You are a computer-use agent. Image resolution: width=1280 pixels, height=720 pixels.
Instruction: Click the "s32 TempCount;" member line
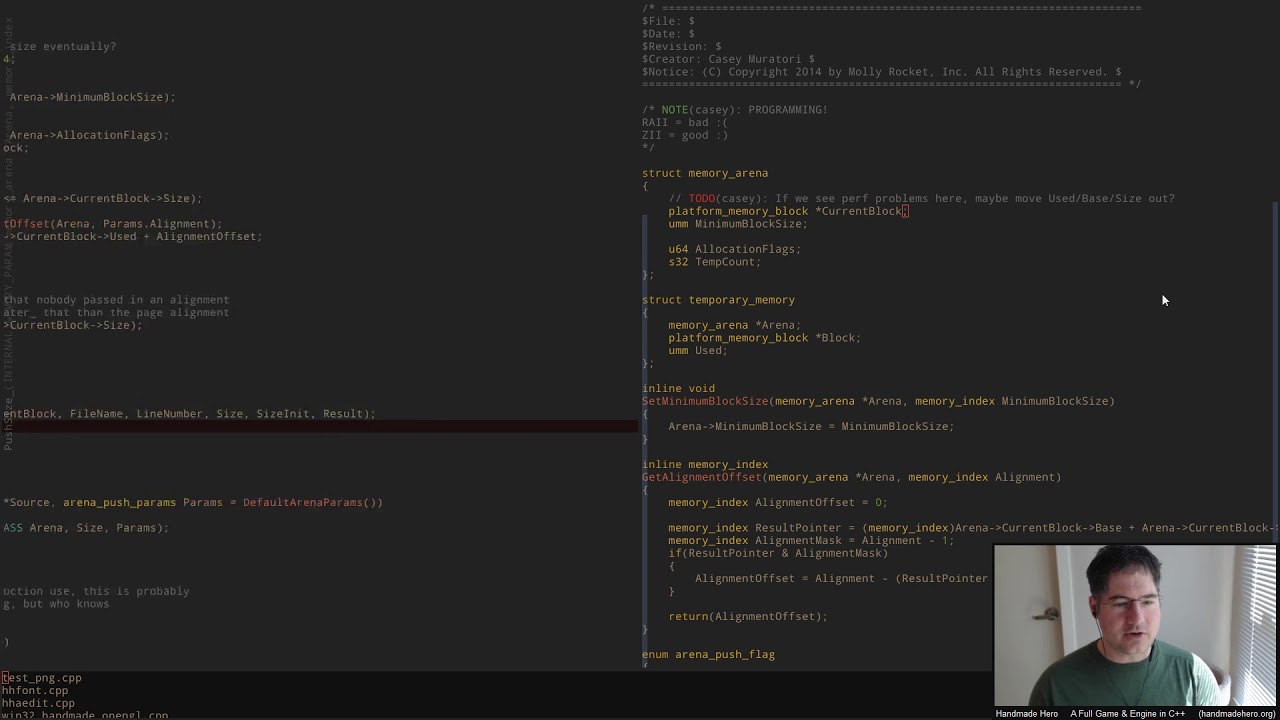pyautogui.click(x=715, y=262)
